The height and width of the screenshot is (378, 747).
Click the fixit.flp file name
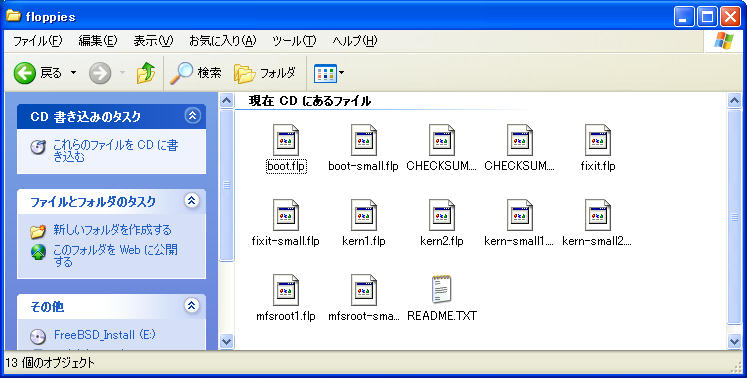[598, 166]
